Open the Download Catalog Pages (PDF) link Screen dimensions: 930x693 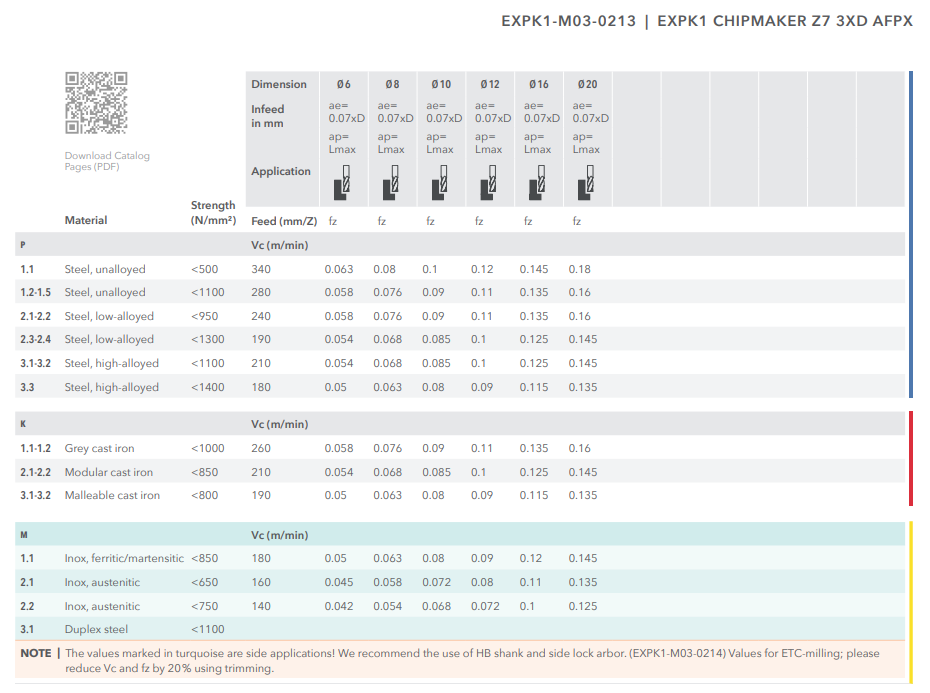tap(107, 161)
